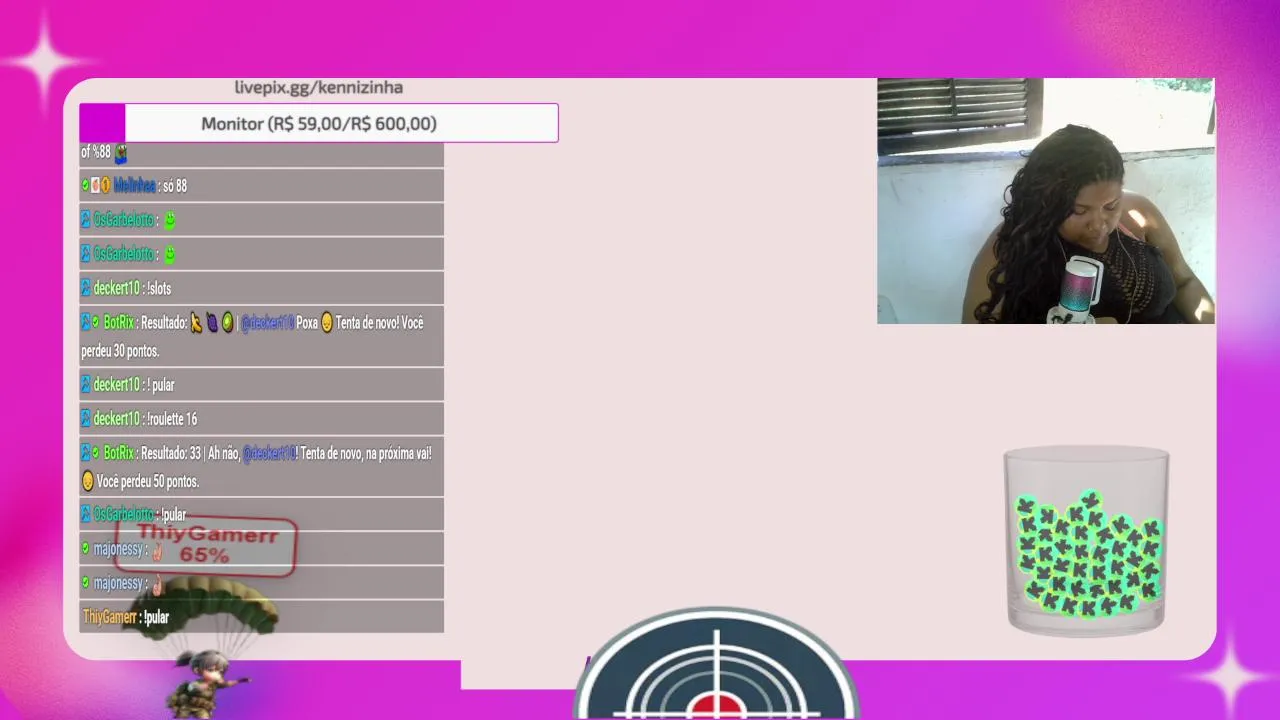Click the ThiyGamerr 65% stamp badge

[206, 545]
